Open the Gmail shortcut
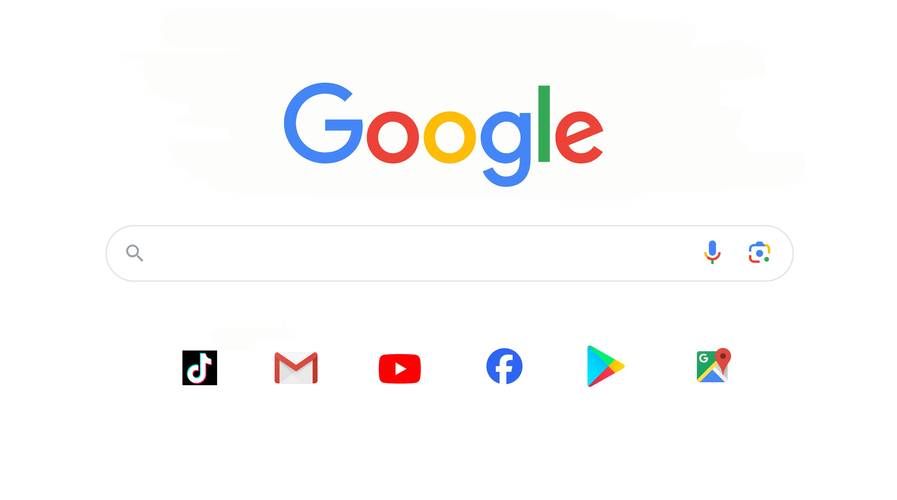The image size is (897, 500). pos(296,368)
